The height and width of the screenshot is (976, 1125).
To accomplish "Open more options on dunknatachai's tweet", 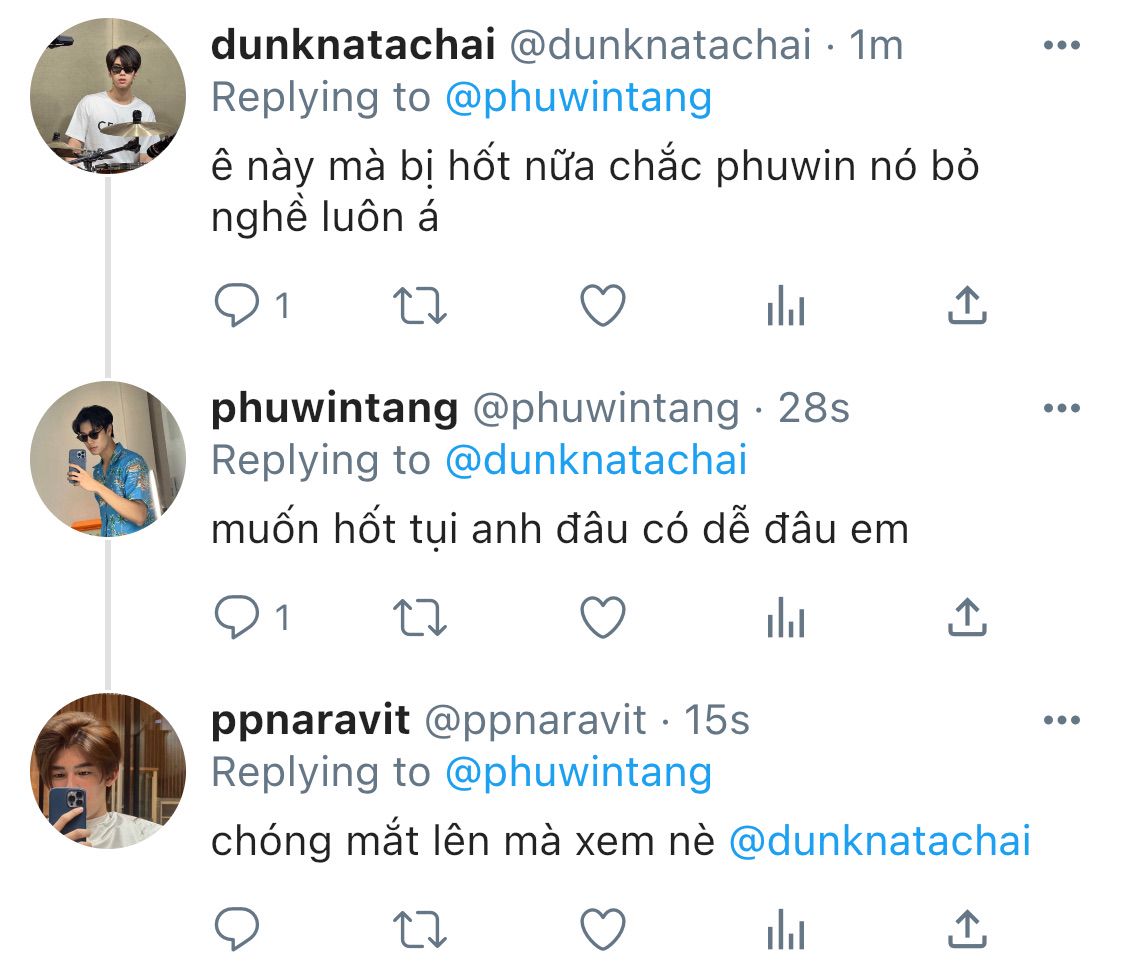I will 1061,46.
